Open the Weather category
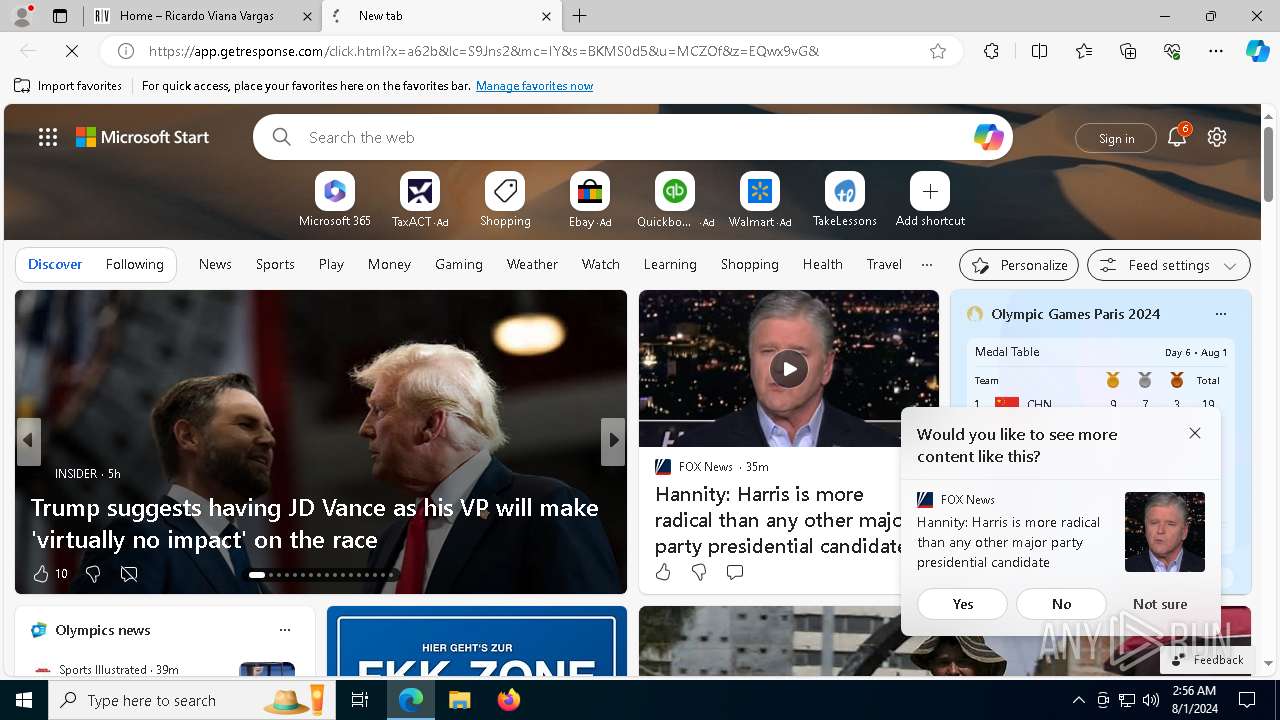The height and width of the screenshot is (720, 1280). click(532, 264)
